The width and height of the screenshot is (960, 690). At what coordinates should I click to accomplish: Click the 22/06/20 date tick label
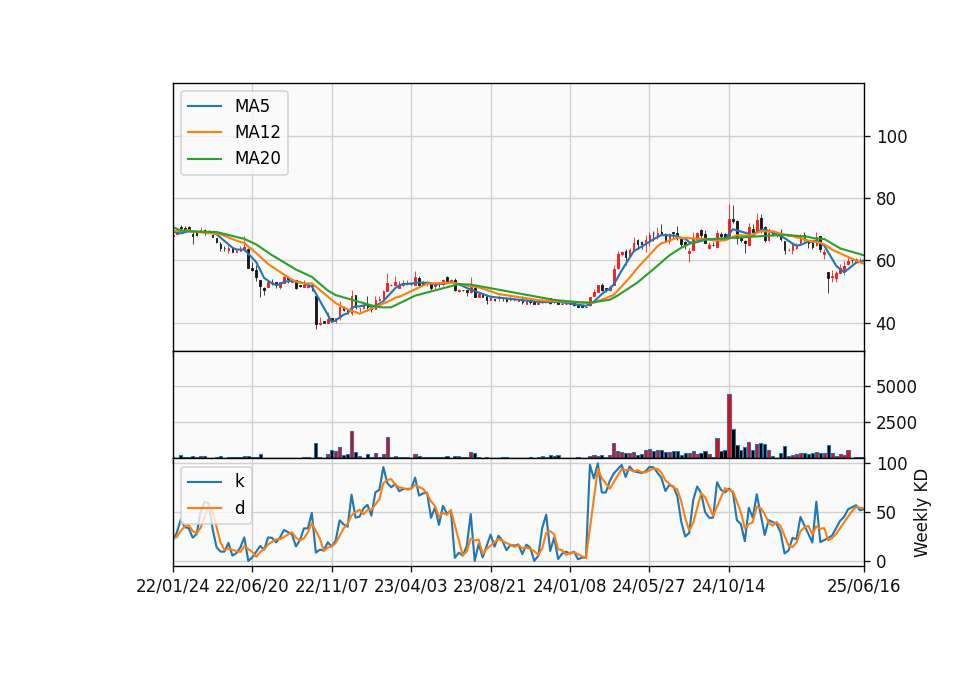click(252, 587)
